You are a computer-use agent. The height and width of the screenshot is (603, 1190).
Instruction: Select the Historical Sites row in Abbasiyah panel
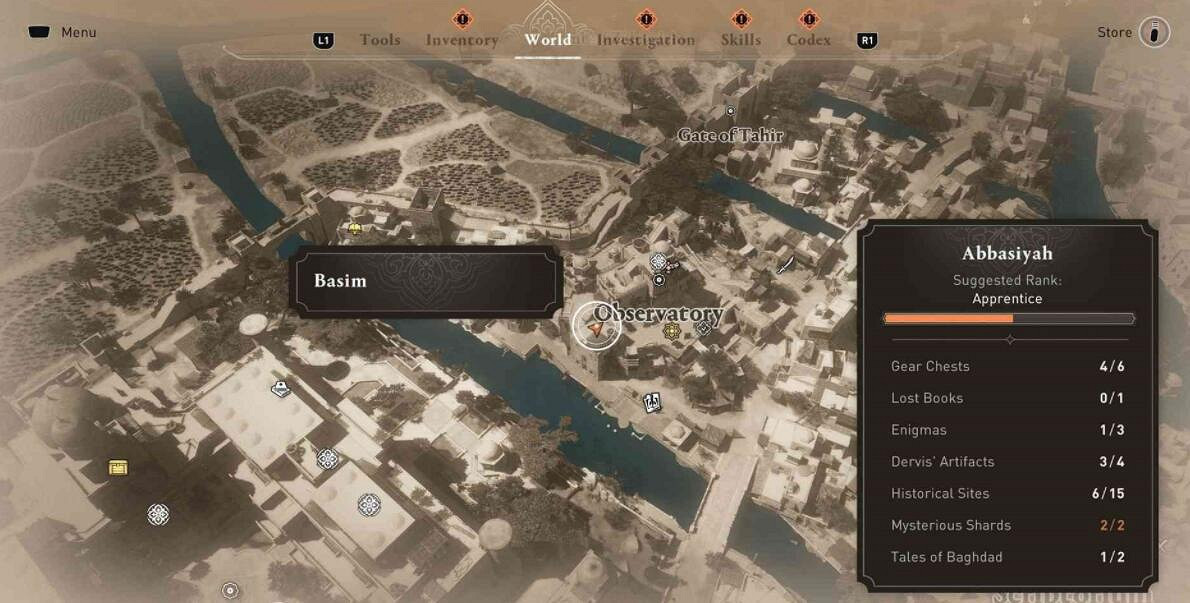click(x=1008, y=493)
